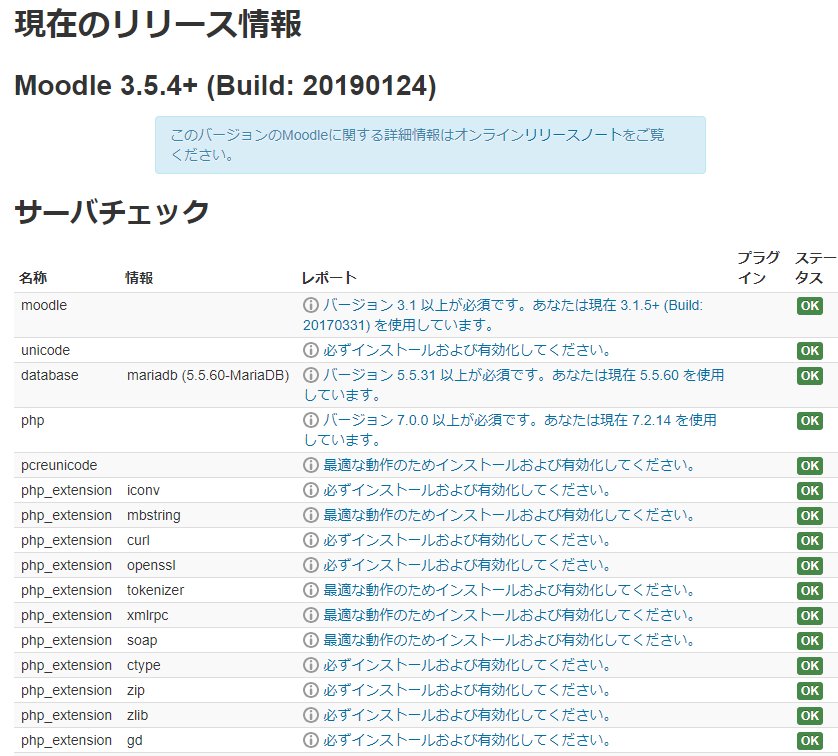The height and width of the screenshot is (756, 838).
Task: Open the soap report link
Action: tap(508, 640)
